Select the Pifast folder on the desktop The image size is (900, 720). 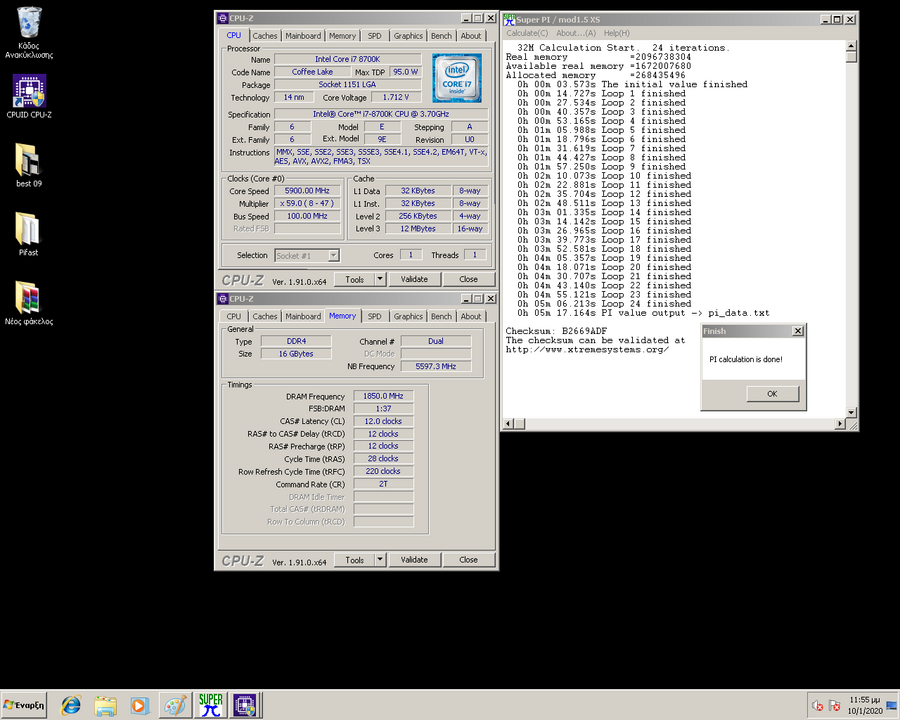coord(29,234)
